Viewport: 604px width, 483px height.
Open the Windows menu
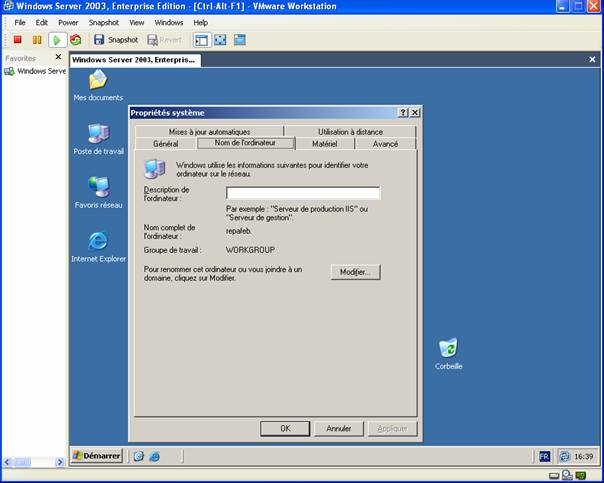169,23
